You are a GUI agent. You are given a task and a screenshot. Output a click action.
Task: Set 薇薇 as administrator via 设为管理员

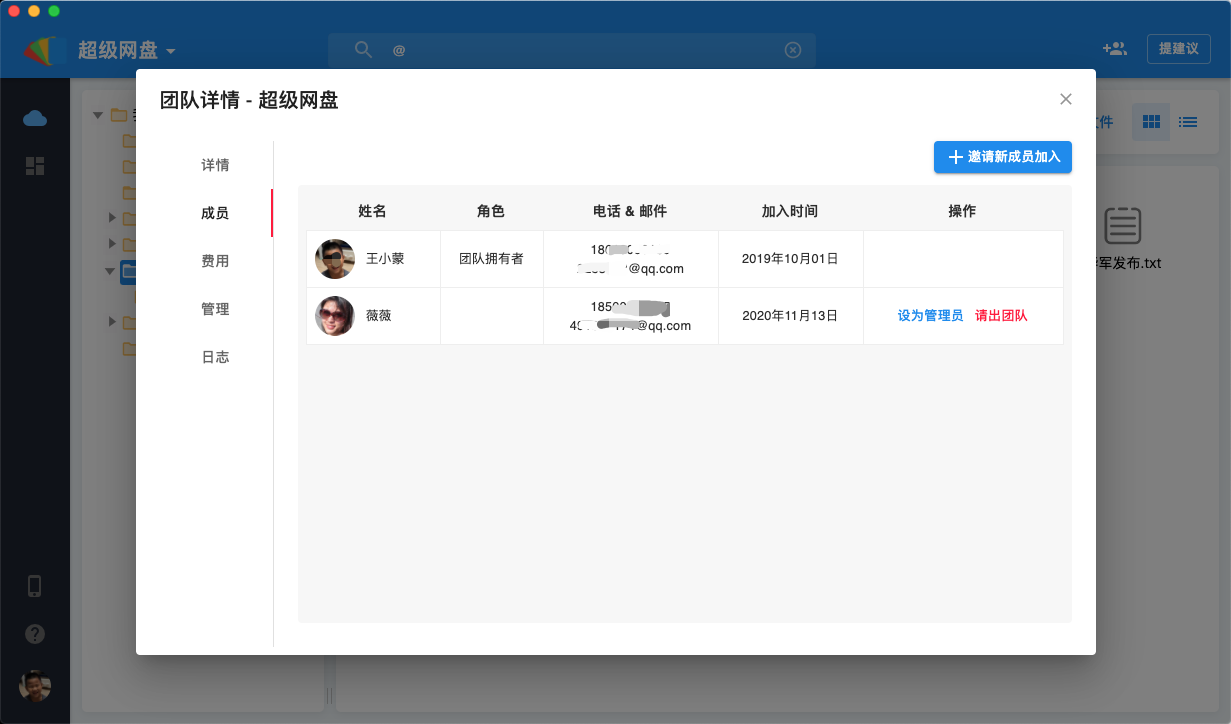coord(930,316)
